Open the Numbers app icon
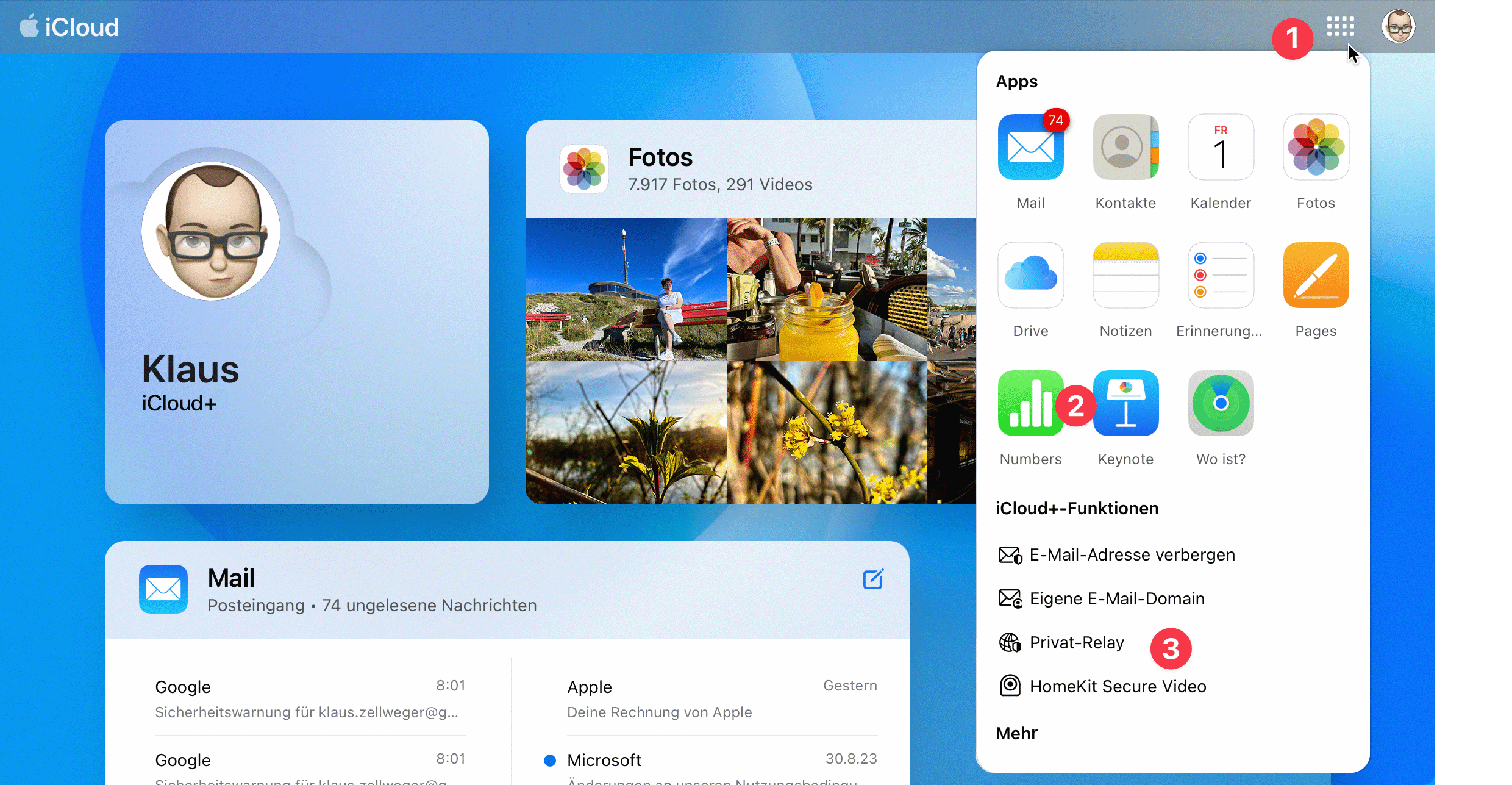Screen dimensions: 1512x785 [1030, 403]
